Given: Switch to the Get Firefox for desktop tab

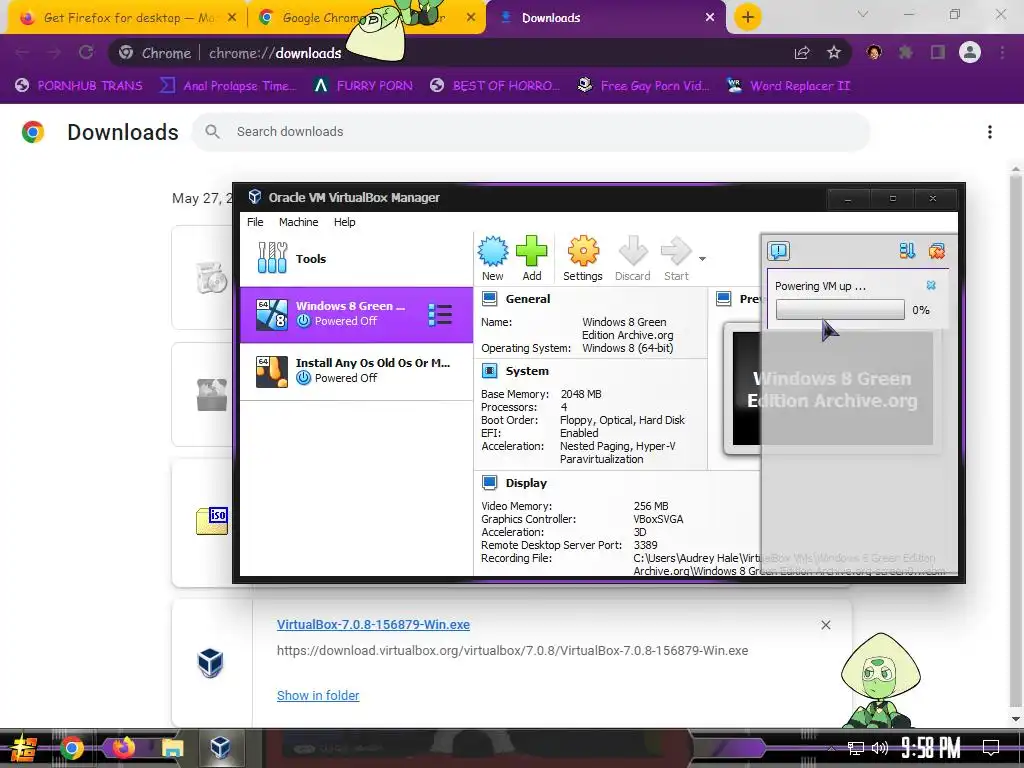Looking at the screenshot, I should (x=128, y=18).
